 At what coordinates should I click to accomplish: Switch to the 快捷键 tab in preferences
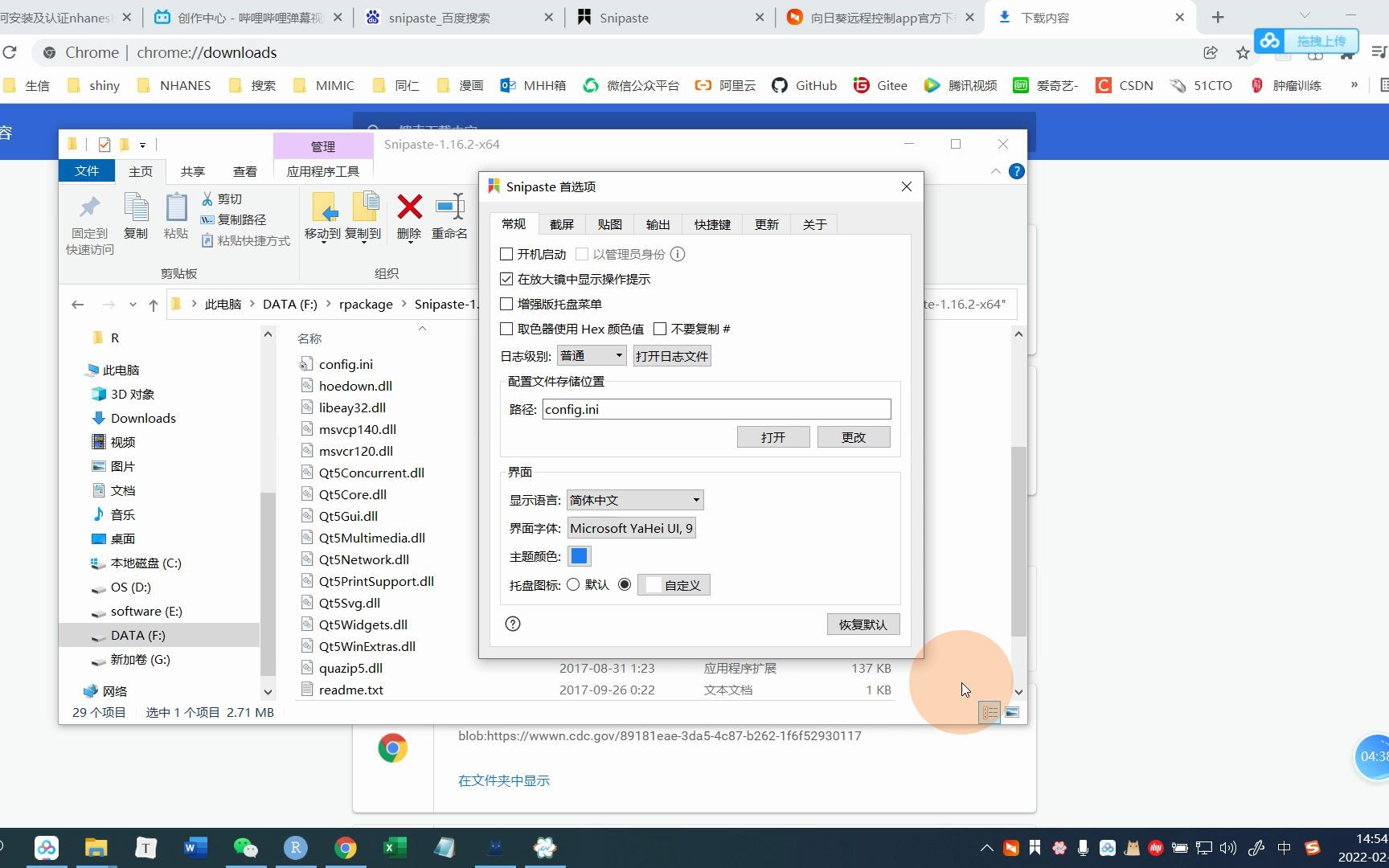712,224
